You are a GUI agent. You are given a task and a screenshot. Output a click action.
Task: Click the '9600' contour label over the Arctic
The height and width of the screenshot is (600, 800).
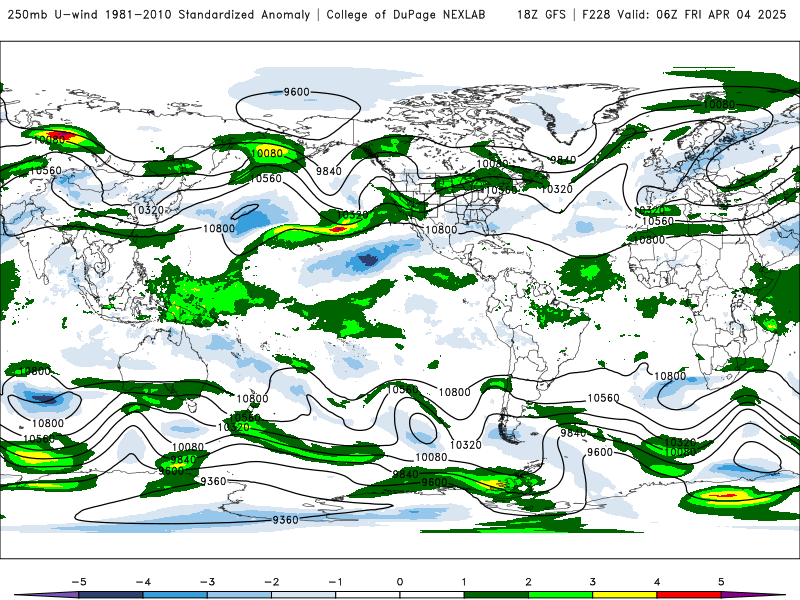(x=296, y=92)
